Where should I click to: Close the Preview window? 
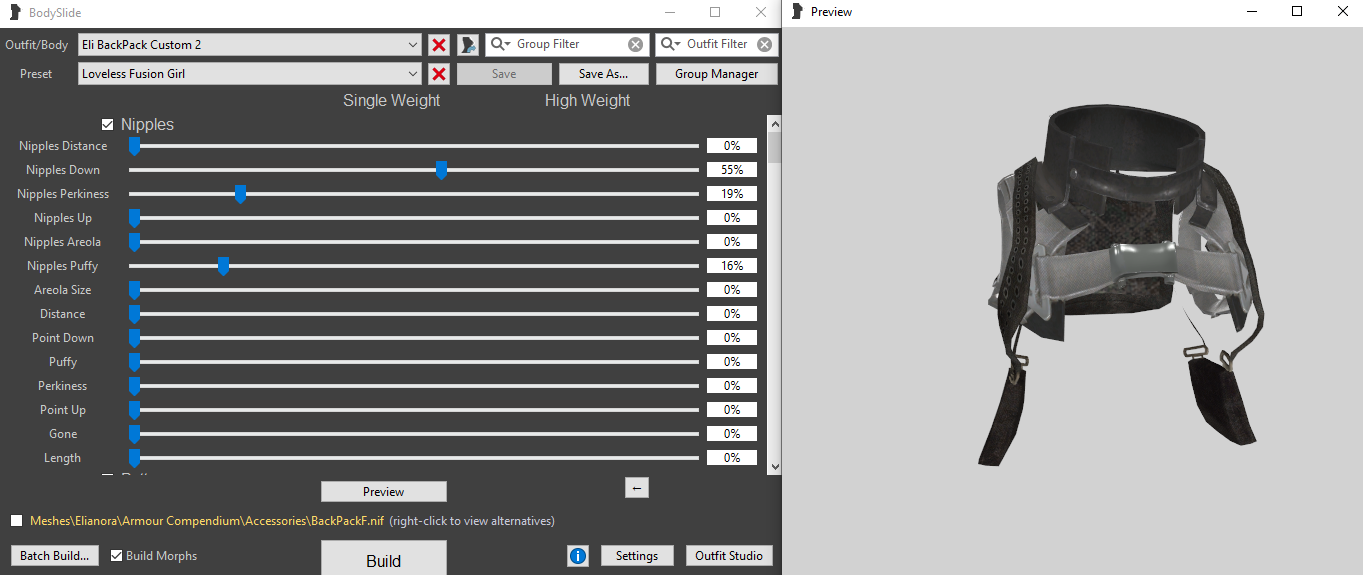(1342, 11)
